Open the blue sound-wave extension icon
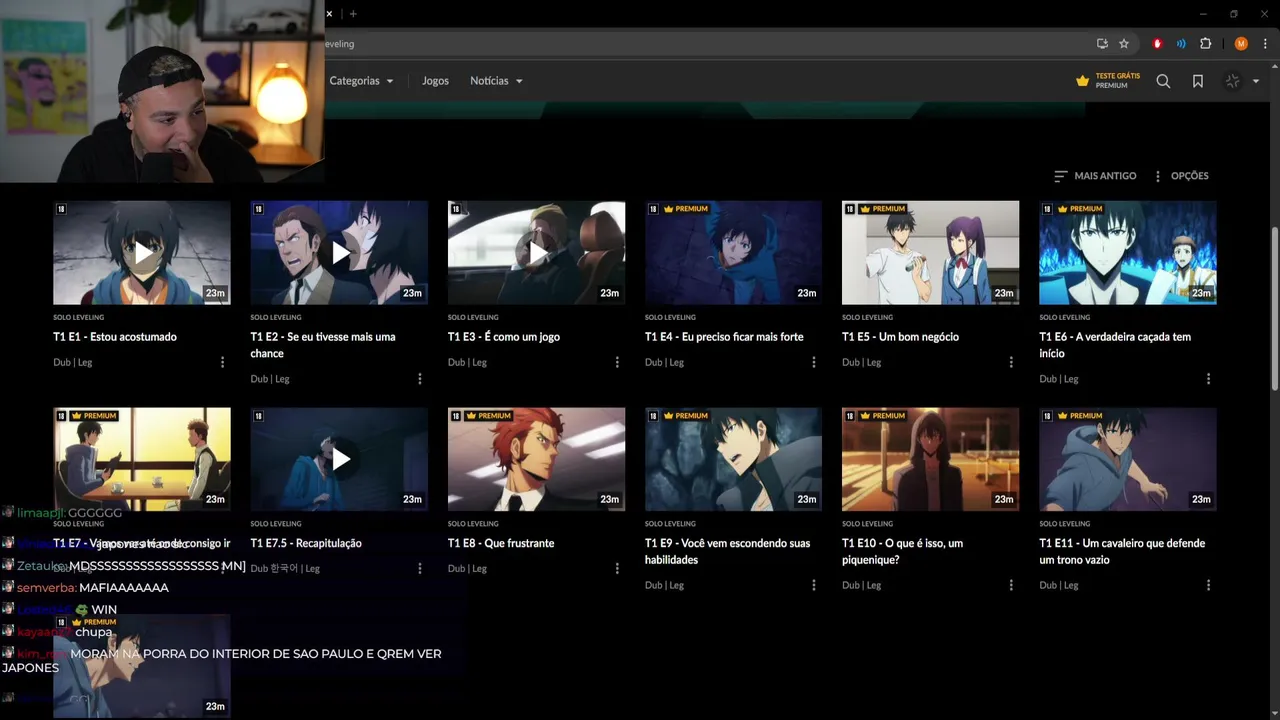The height and width of the screenshot is (720, 1280). [1181, 44]
